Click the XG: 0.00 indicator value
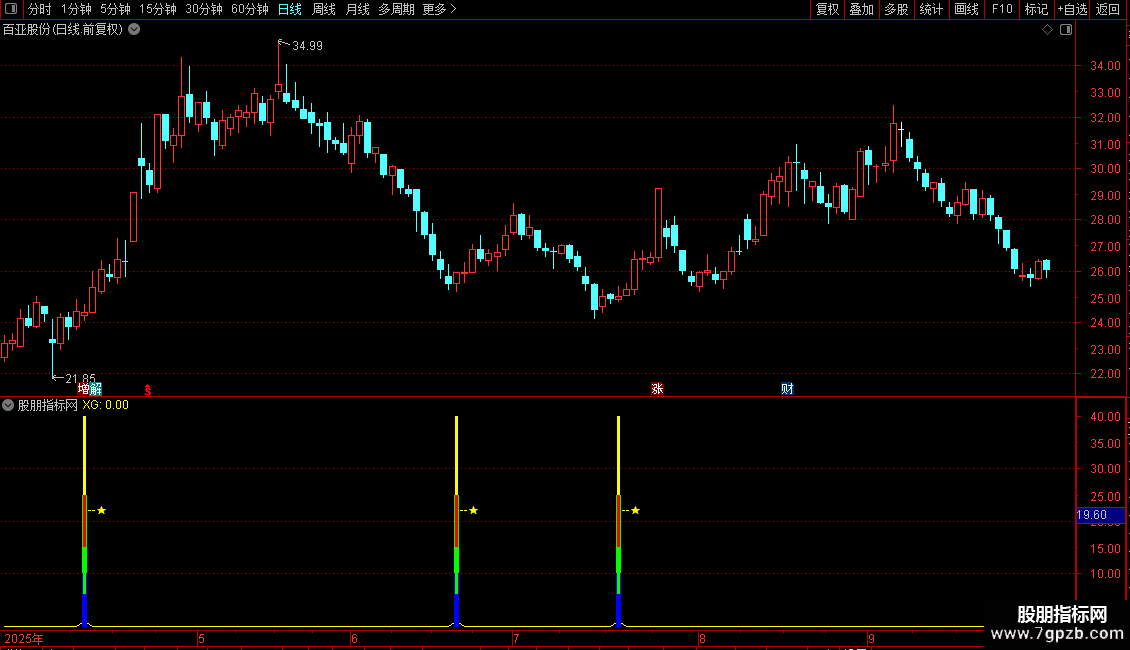 (x=105, y=405)
